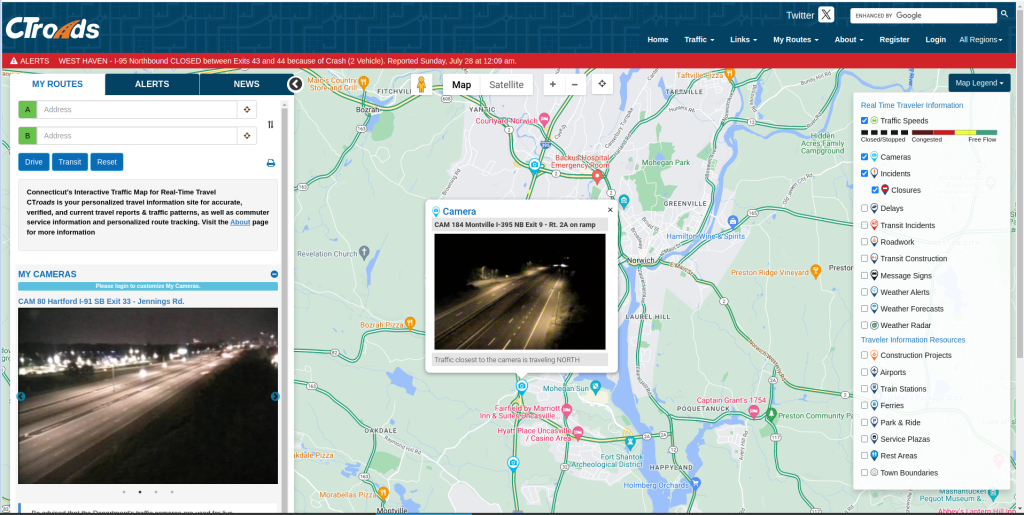Click the locate me crosshair icon
Screen dimensions: 1024x515
(x=602, y=85)
